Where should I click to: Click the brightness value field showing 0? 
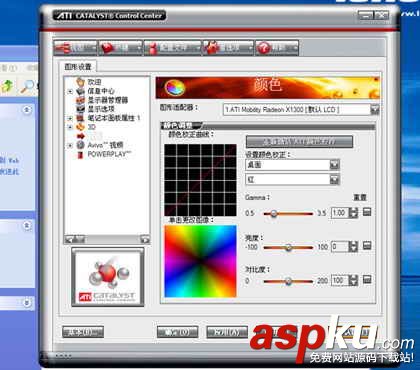point(339,247)
